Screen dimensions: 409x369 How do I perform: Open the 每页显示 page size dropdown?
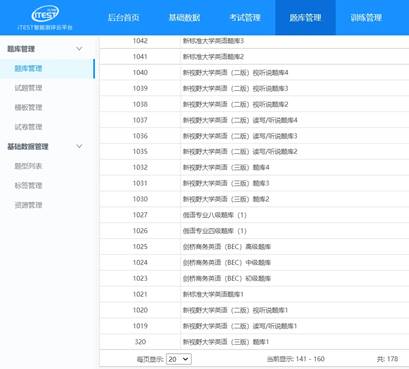coord(179,359)
